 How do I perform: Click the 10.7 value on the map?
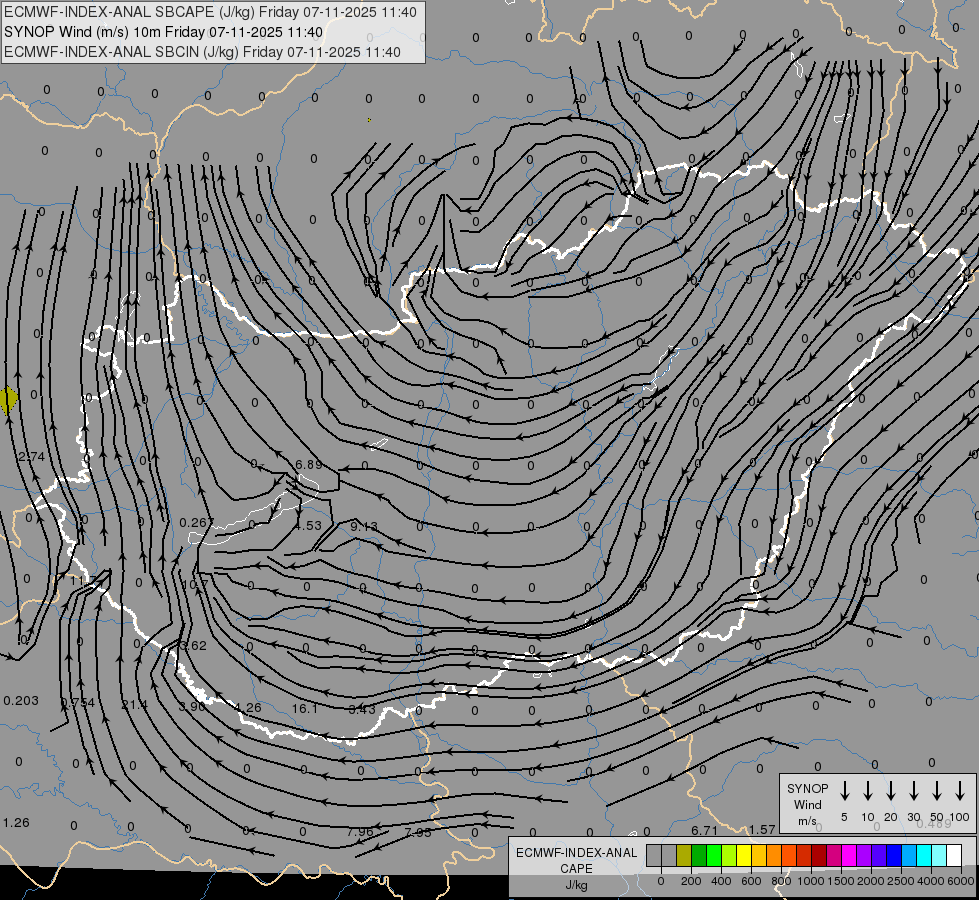195,585
